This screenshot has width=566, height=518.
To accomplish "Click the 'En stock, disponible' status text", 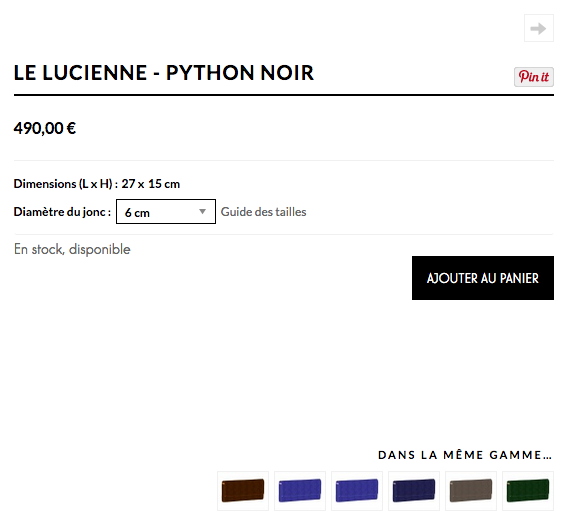I will pyautogui.click(x=72, y=249).
